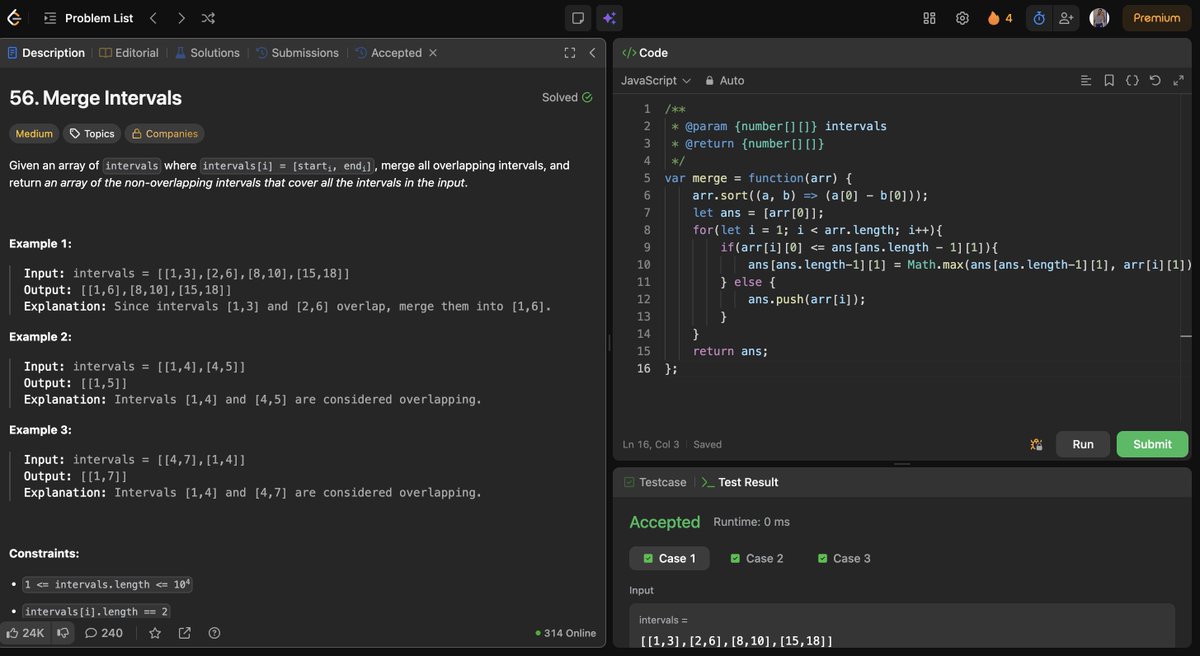The height and width of the screenshot is (656, 1200).
Task: Click the curly braces snippet icon
Action: point(1132,80)
